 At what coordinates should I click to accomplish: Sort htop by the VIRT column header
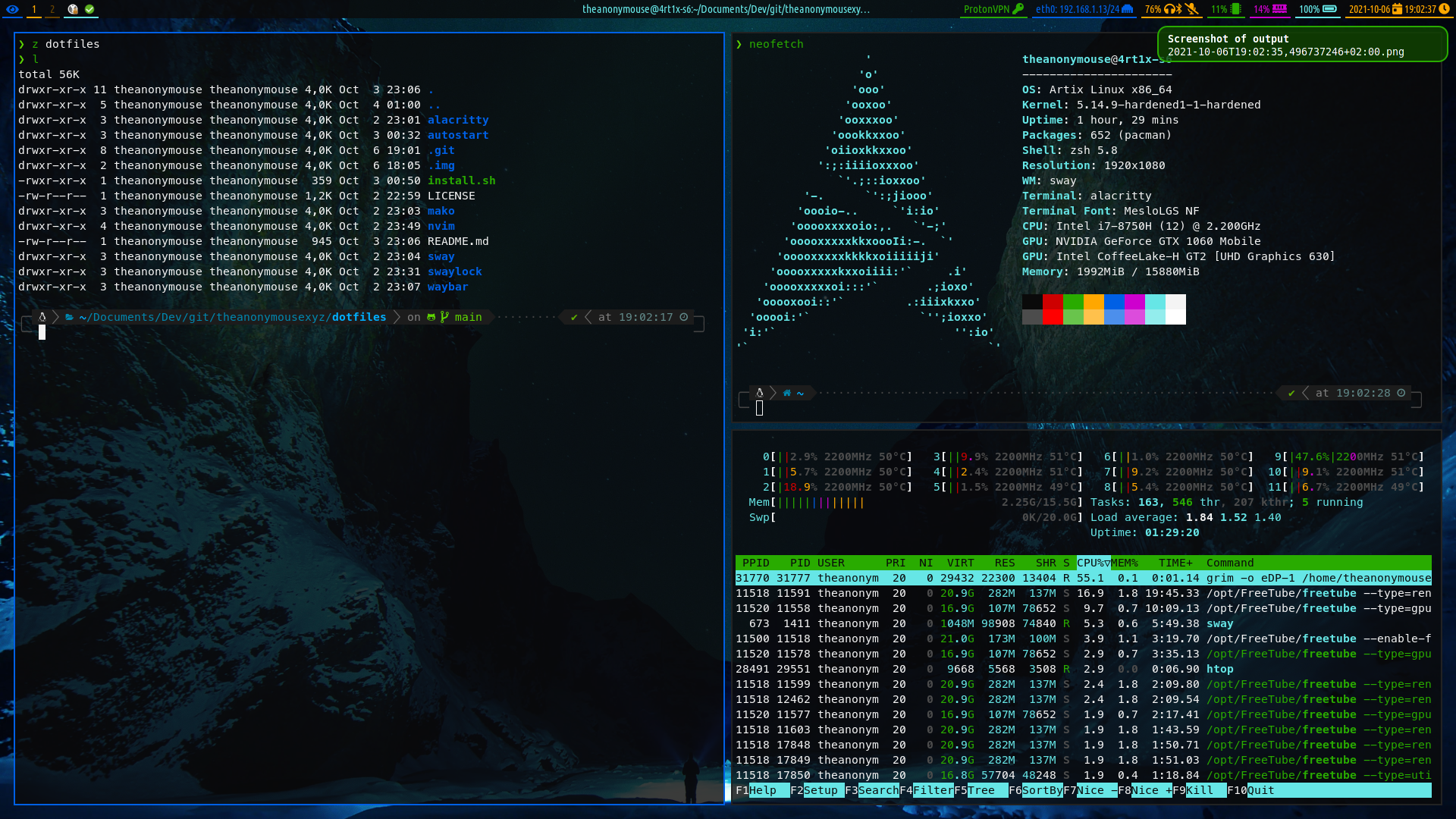point(960,563)
